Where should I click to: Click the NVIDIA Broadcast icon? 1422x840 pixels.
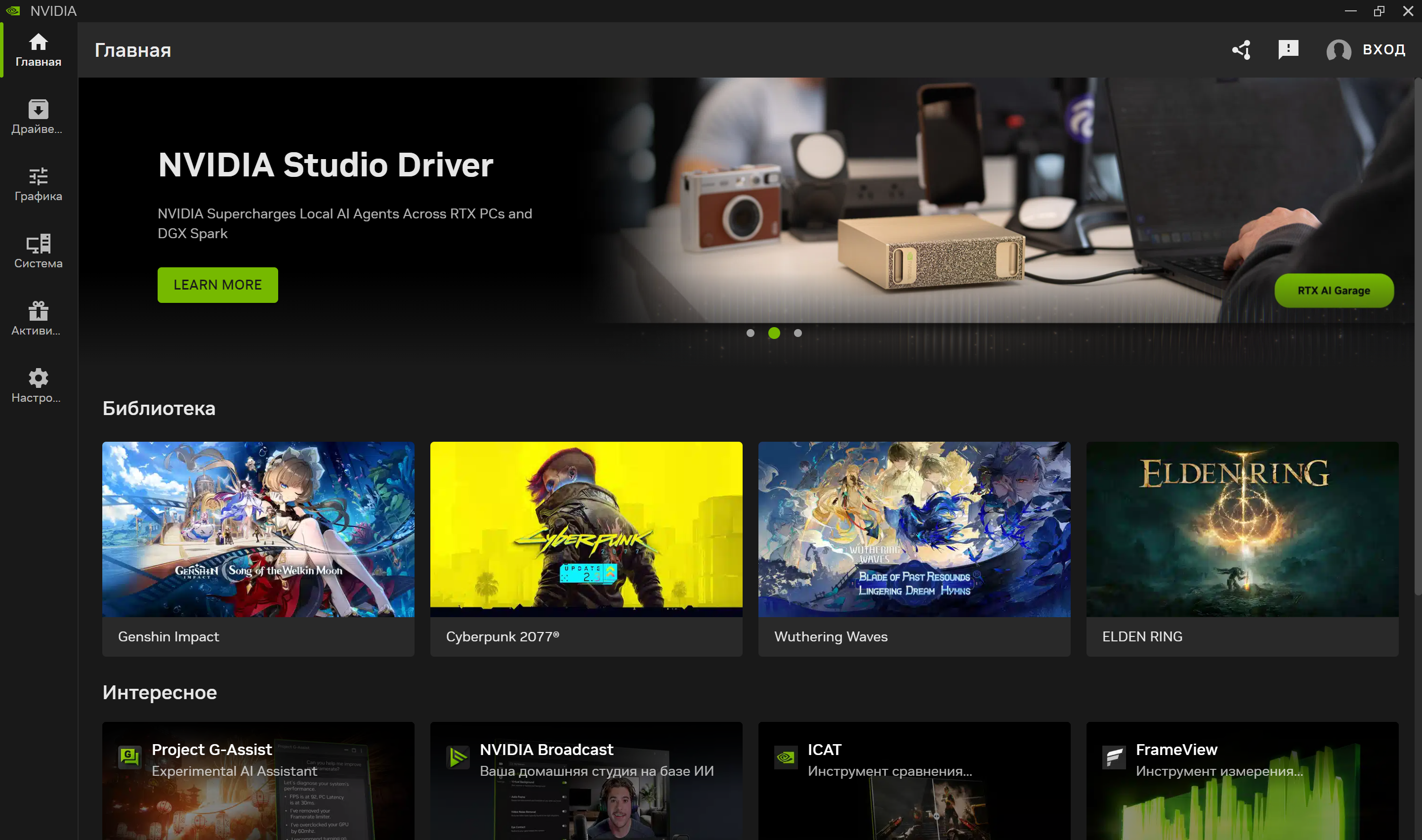tap(458, 757)
